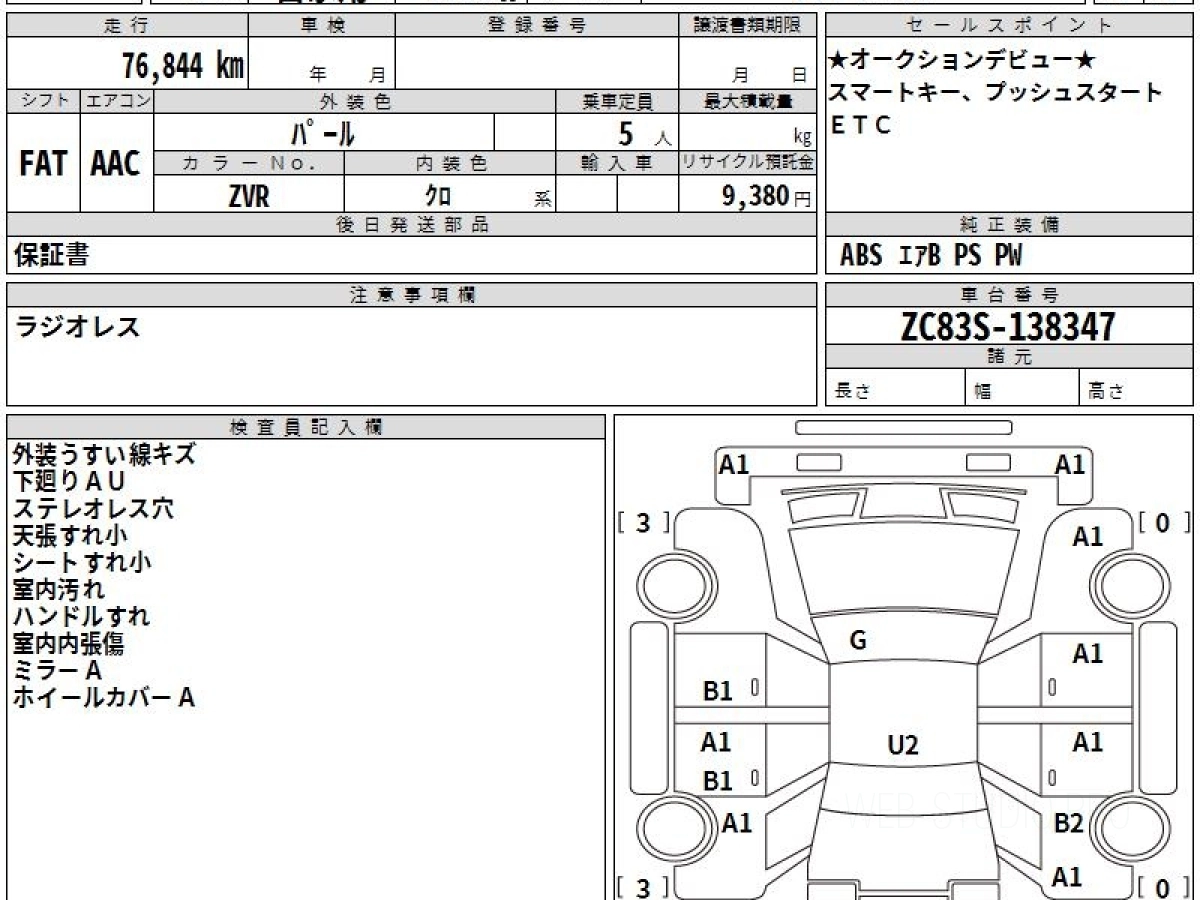Select the 保証書 entry

[x=51, y=255]
